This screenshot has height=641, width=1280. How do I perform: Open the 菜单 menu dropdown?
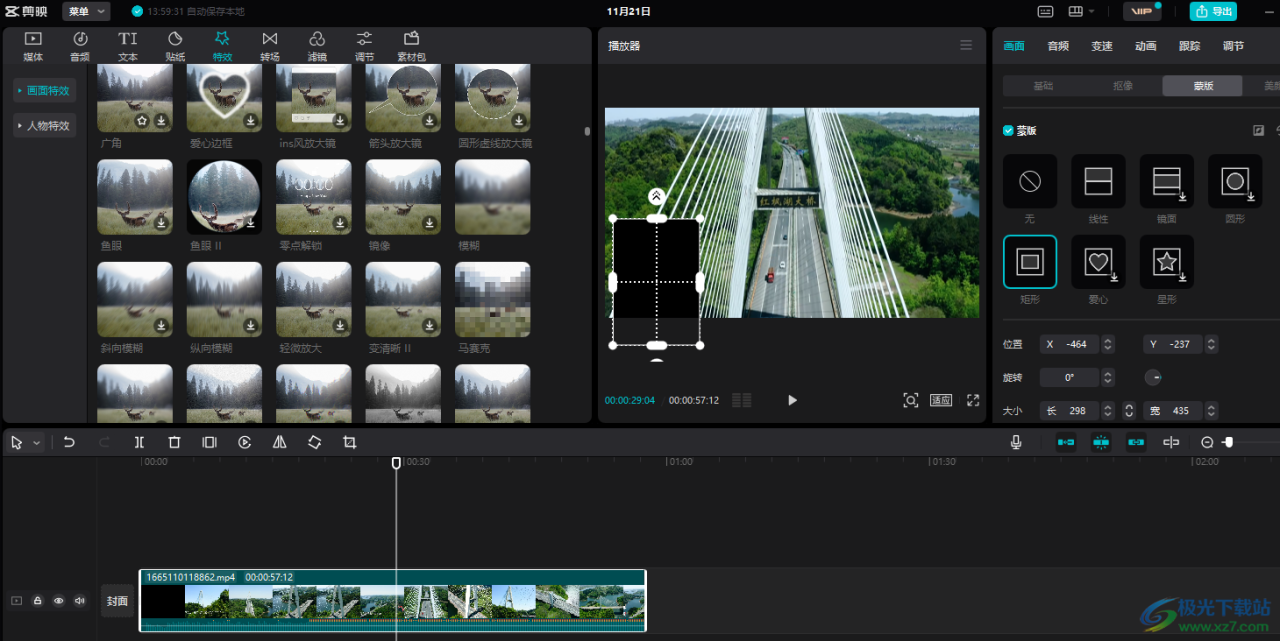[x=86, y=11]
